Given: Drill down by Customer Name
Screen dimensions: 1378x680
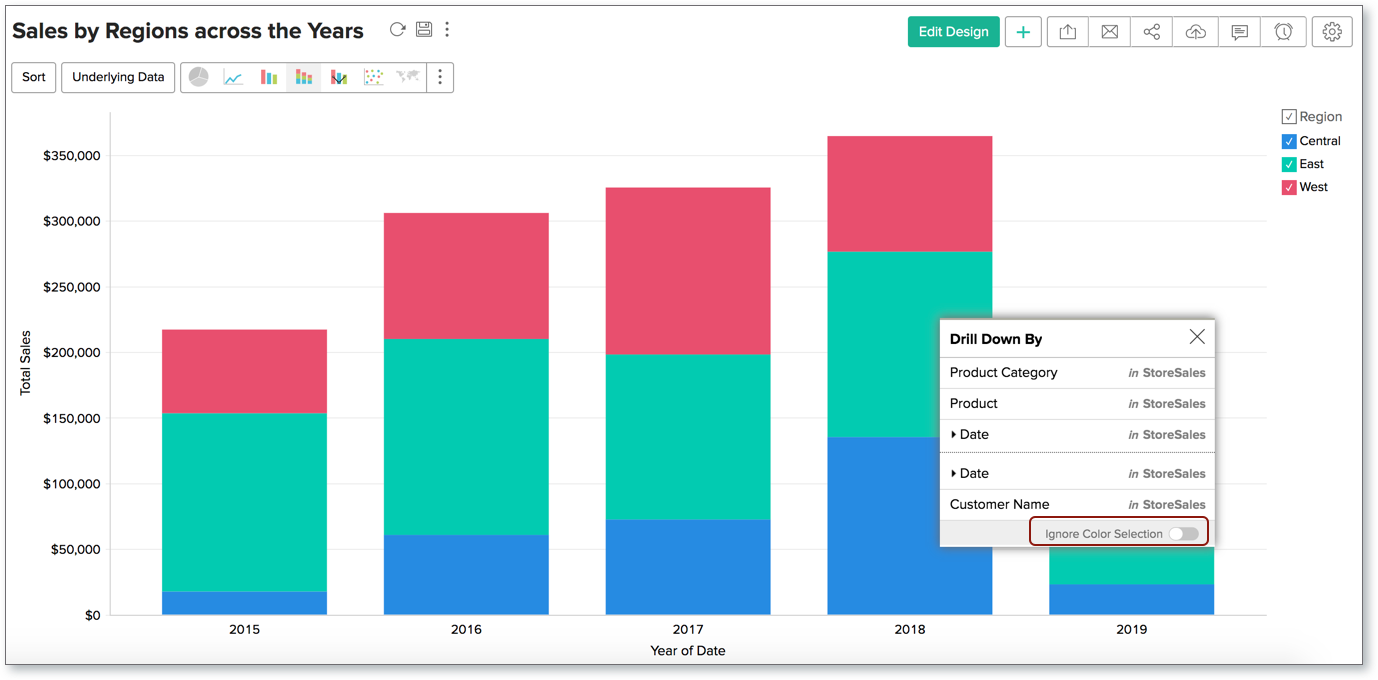Looking at the screenshot, I should [1077, 505].
